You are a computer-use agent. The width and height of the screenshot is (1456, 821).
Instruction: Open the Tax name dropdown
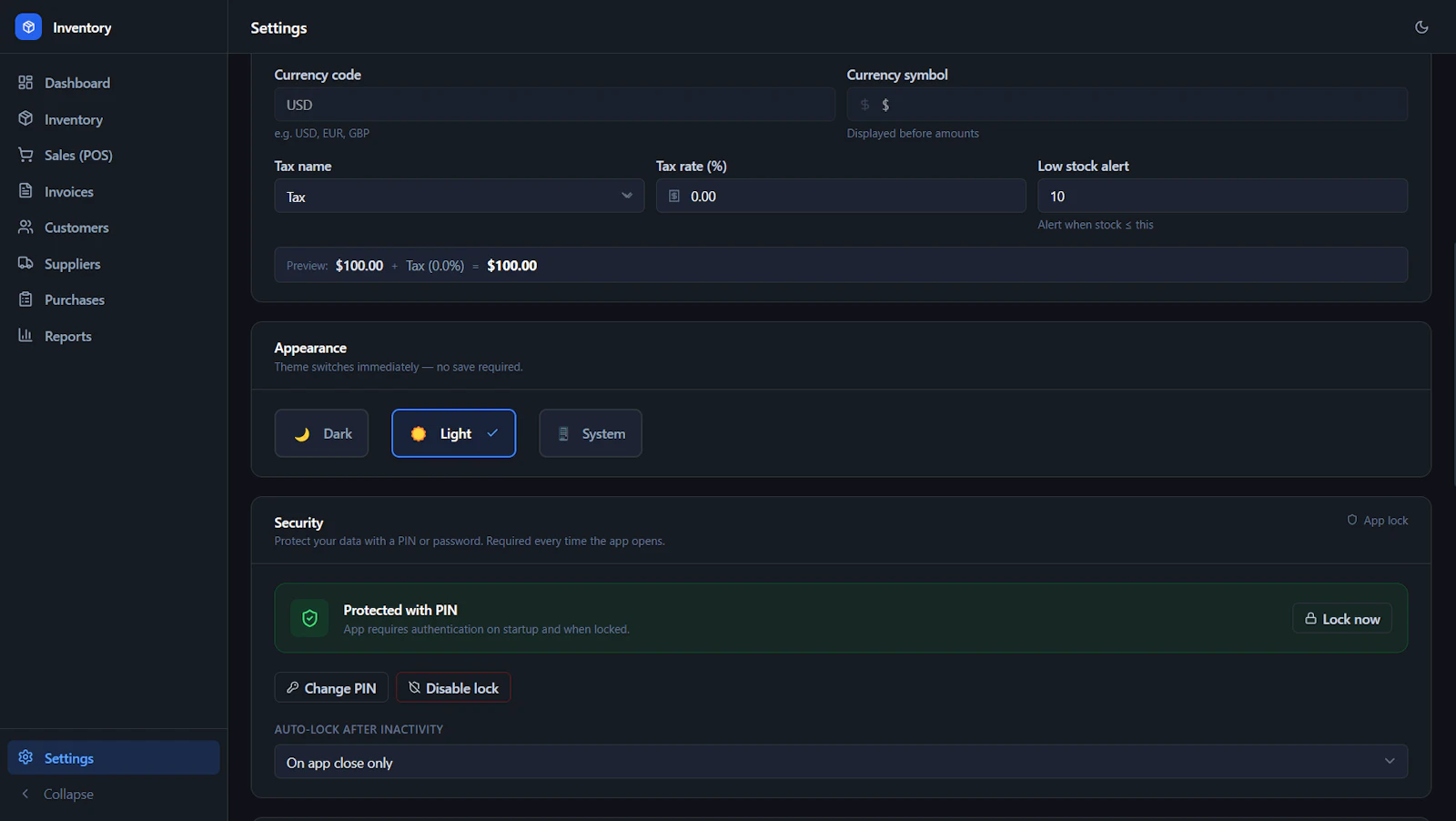tap(460, 196)
